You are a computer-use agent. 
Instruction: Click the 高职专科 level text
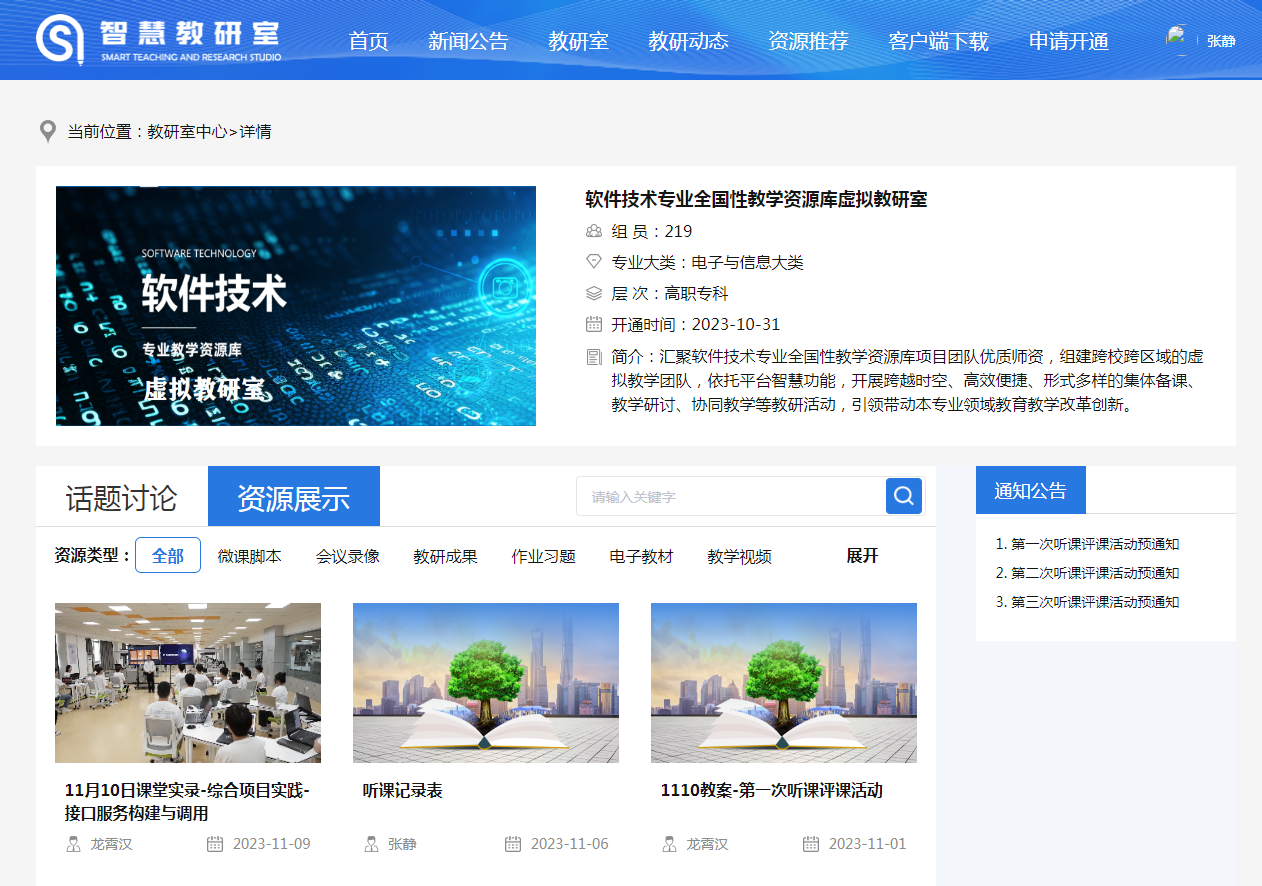pos(697,293)
